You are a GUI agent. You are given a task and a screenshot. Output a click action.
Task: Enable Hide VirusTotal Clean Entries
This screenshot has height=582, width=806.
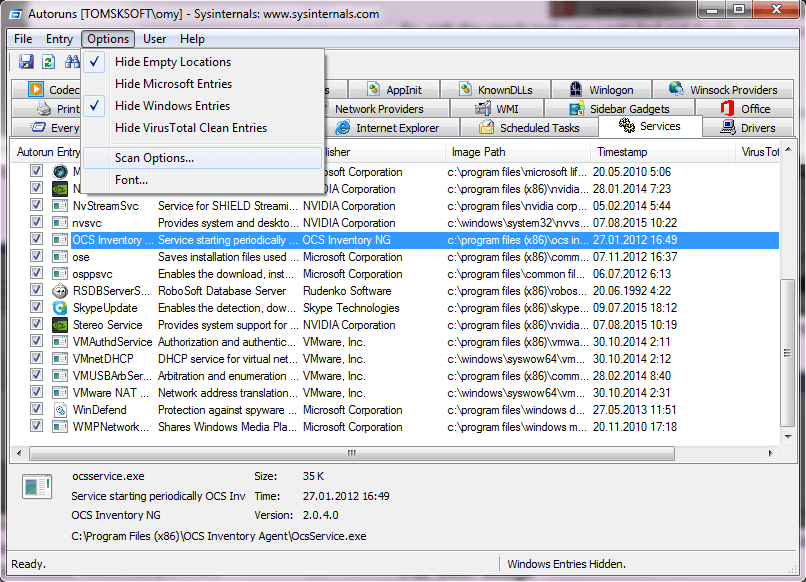pyautogui.click(x=203, y=128)
